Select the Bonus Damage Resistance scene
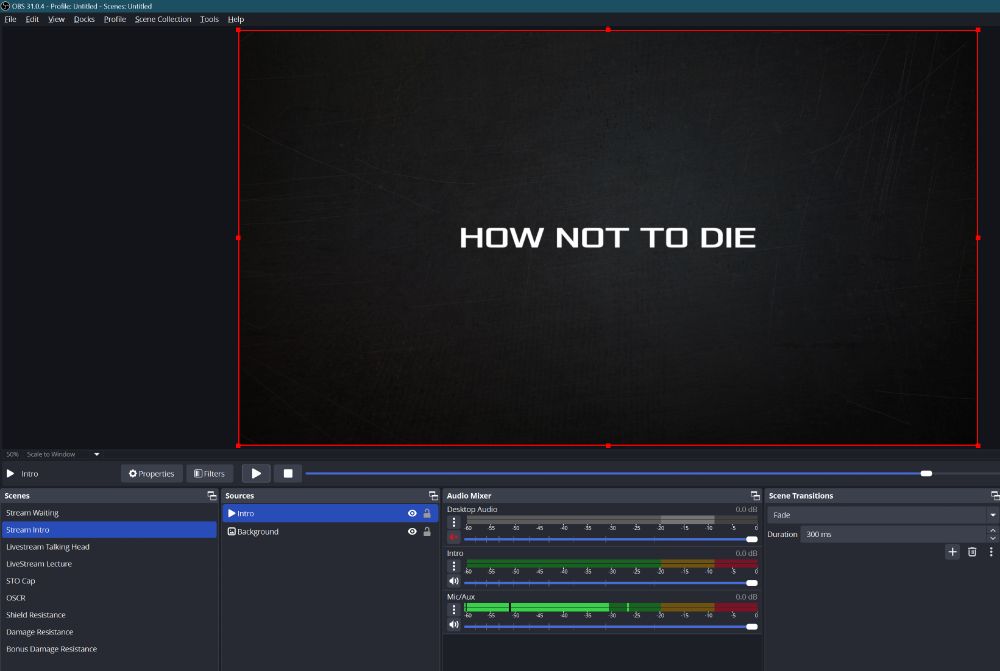 pos(109,649)
